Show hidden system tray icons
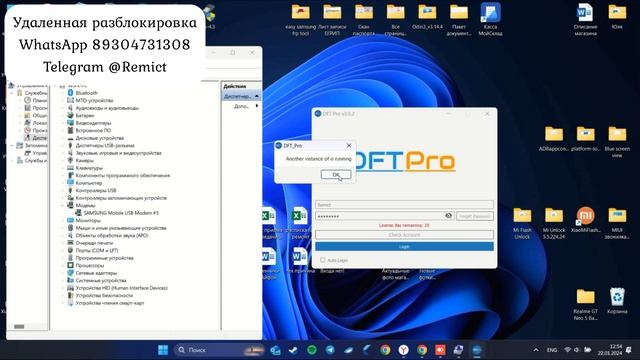Viewport: 640px width, 360px height. (536, 350)
